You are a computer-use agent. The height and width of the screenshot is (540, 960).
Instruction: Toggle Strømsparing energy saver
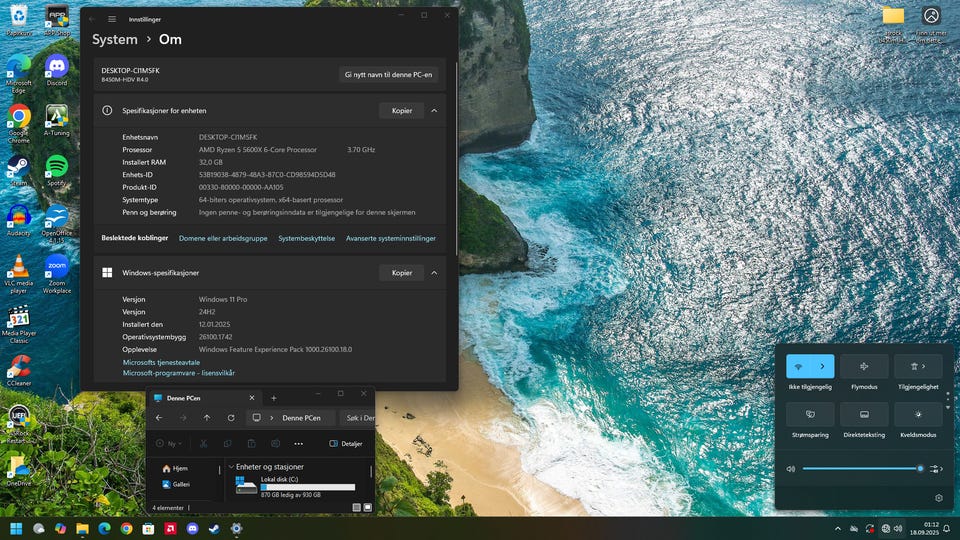810,414
